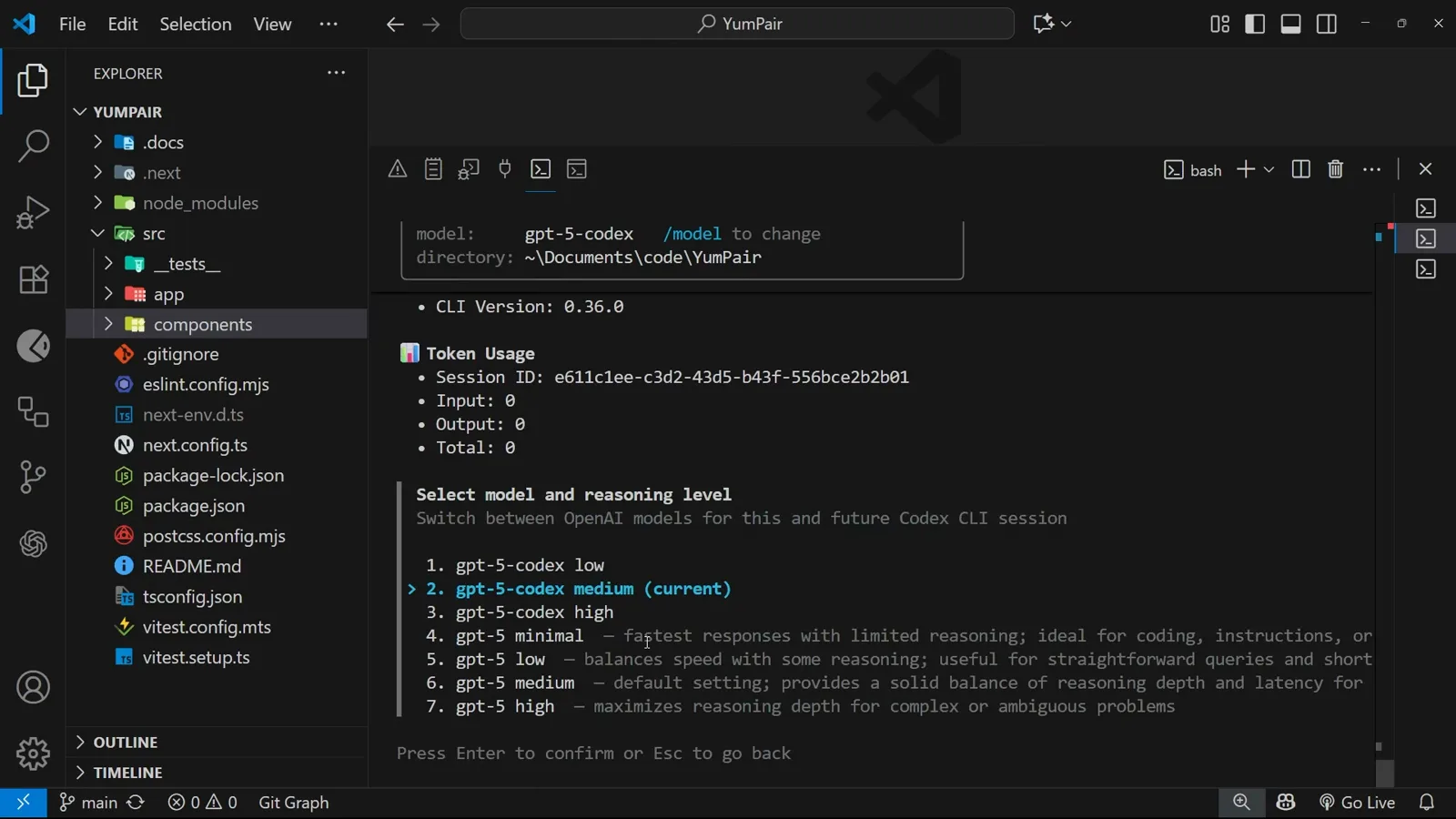Click Go Live in status bar
The width and height of the screenshot is (1456, 819).
click(x=1357, y=803)
